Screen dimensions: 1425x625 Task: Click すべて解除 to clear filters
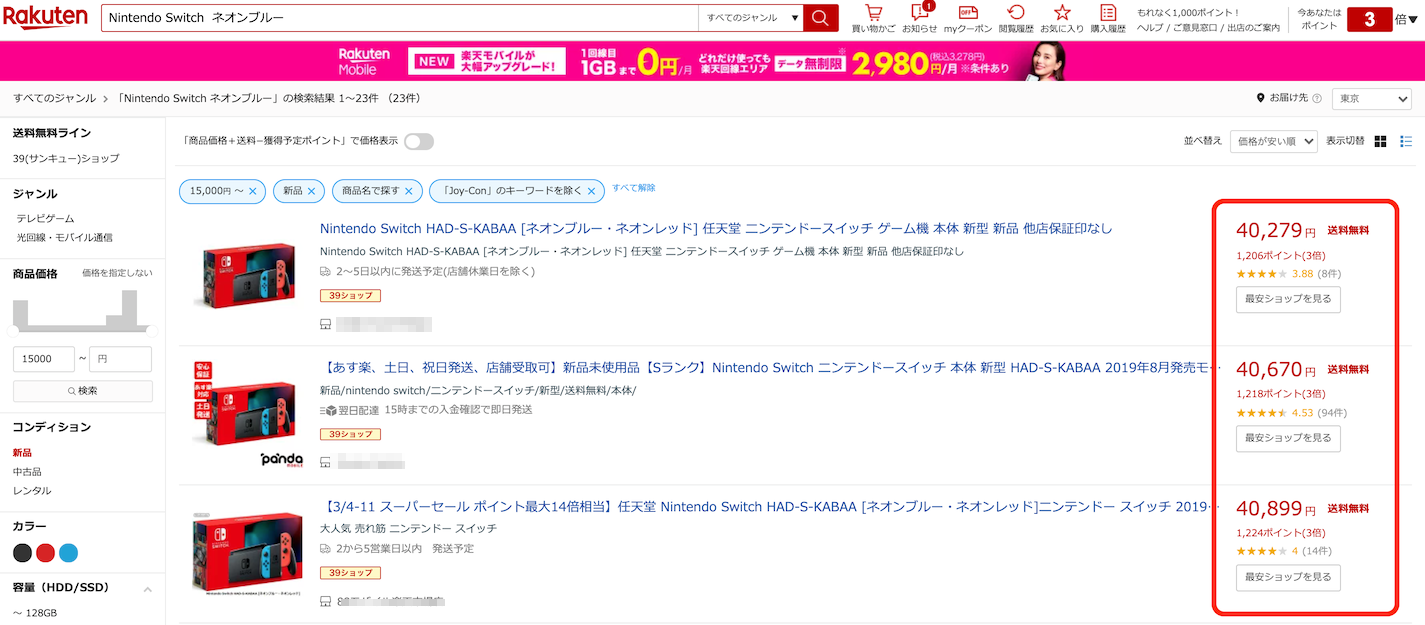click(634, 188)
